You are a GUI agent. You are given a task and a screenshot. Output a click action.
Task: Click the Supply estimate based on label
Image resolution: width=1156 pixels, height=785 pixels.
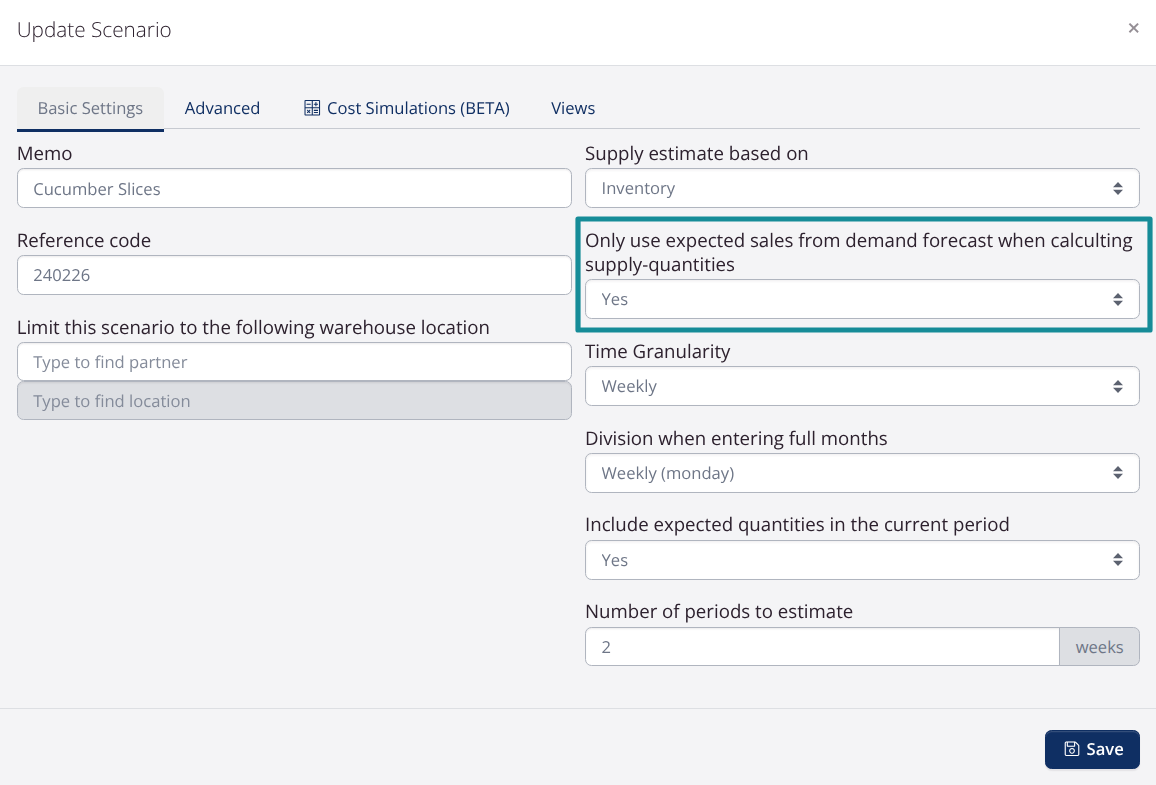coord(697,153)
